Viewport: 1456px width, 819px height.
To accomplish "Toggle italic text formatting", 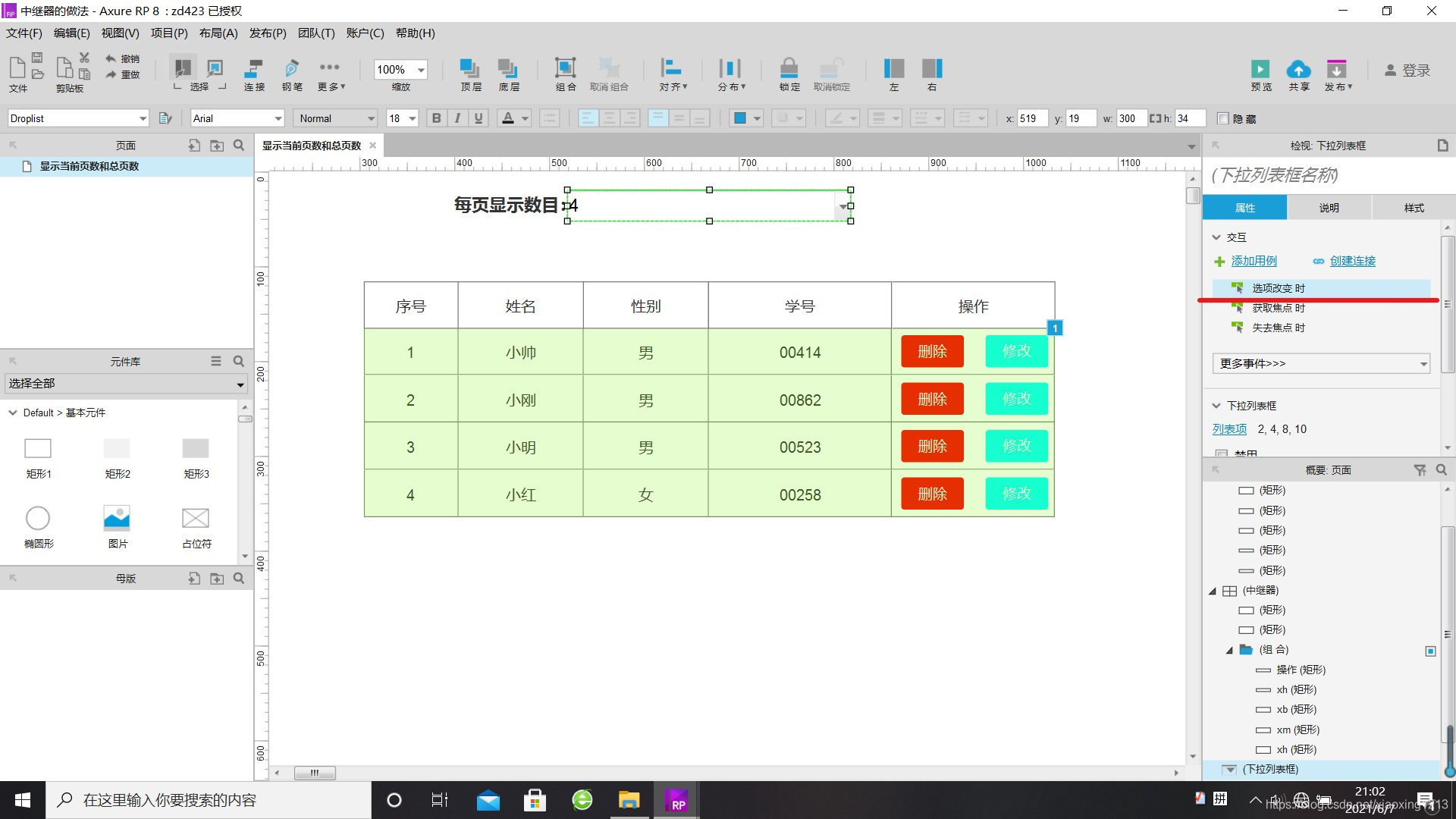I will (x=457, y=118).
